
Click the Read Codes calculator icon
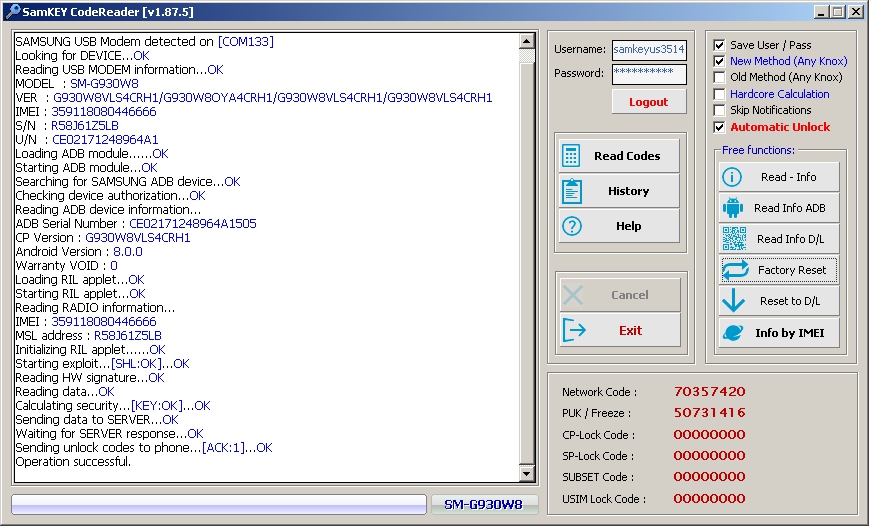coord(571,156)
